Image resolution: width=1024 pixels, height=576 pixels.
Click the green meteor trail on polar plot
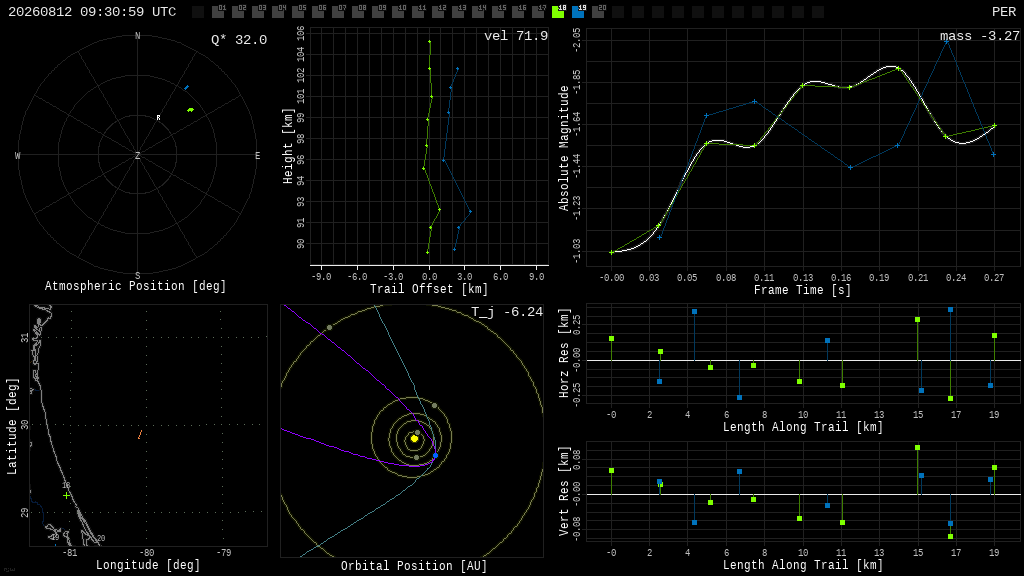[191, 110]
